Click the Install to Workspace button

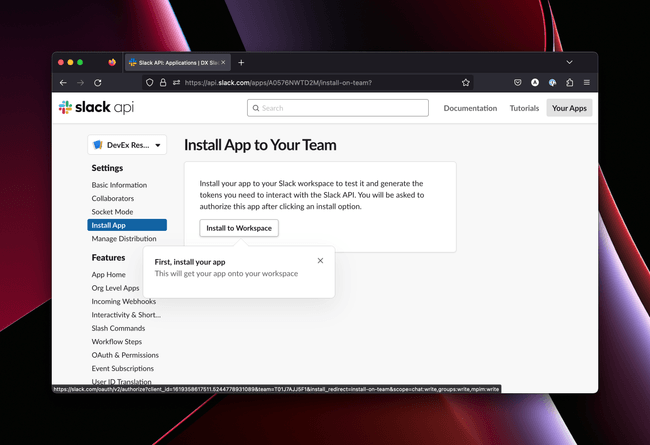pyautogui.click(x=239, y=228)
